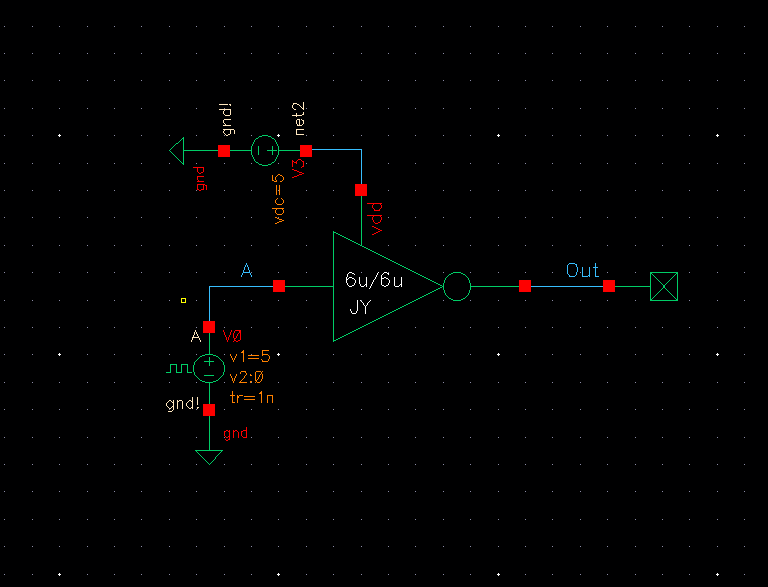Click the white A label beside V0
The width and height of the screenshot is (768, 587).
(196, 336)
